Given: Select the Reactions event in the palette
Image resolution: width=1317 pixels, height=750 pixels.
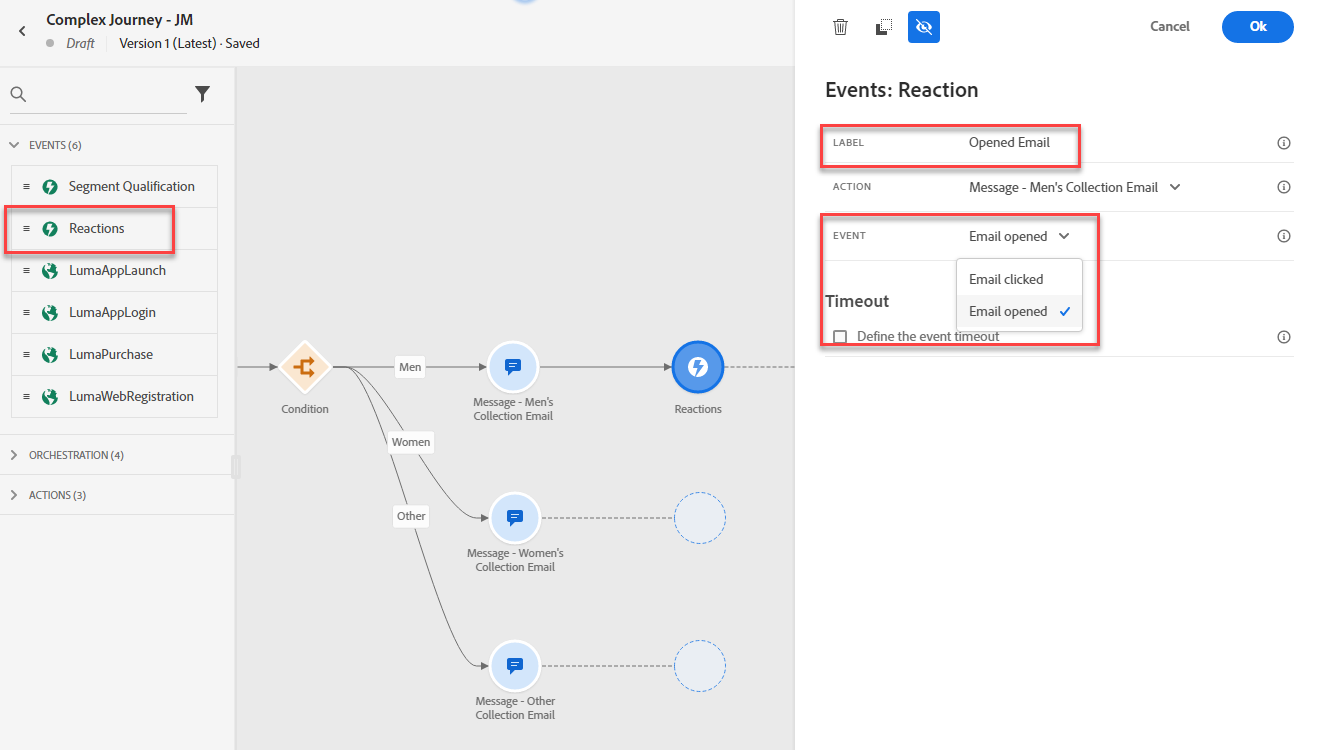Looking at the screenshot, I should pos(114,229).
